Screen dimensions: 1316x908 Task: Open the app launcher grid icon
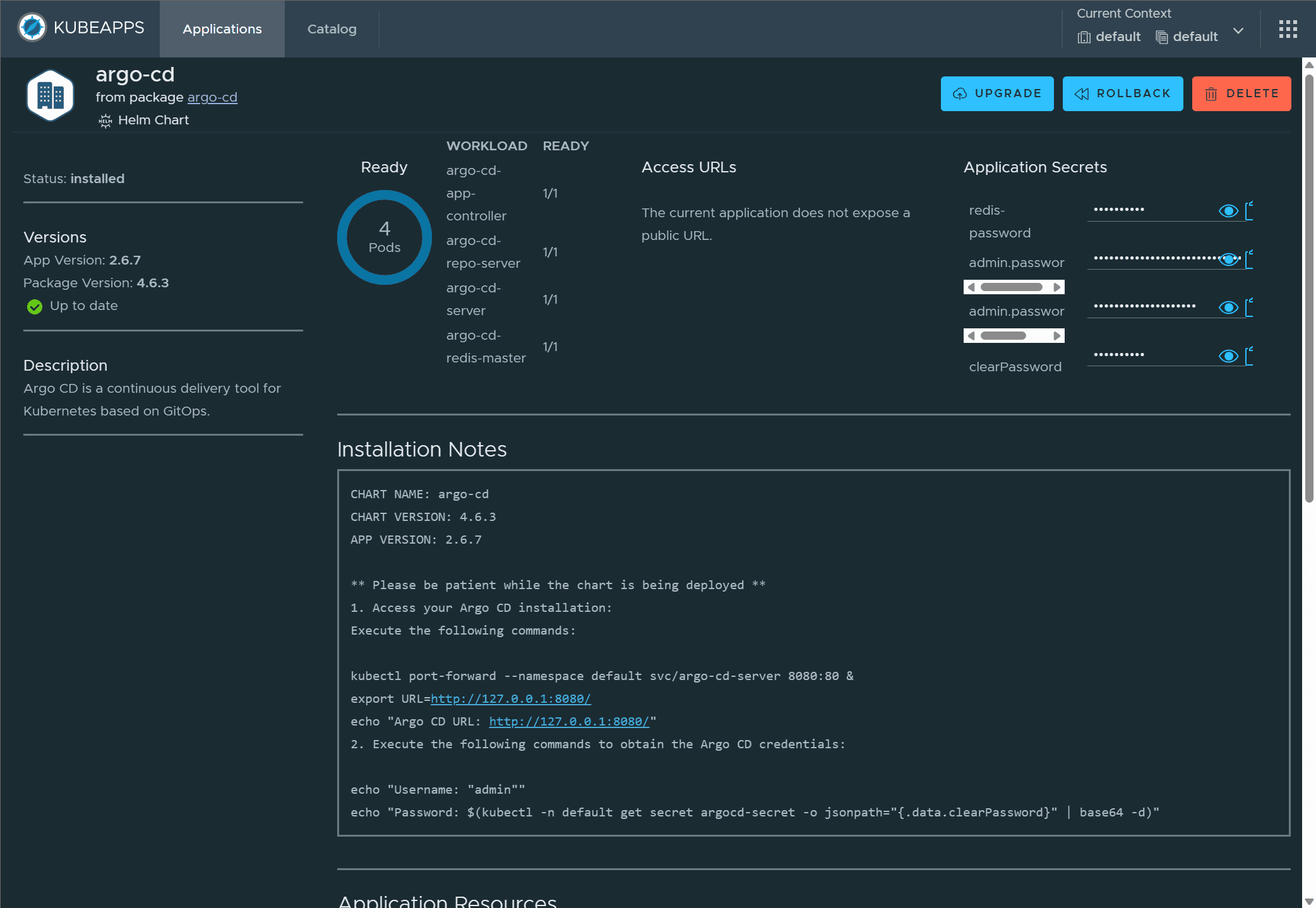1288,29
